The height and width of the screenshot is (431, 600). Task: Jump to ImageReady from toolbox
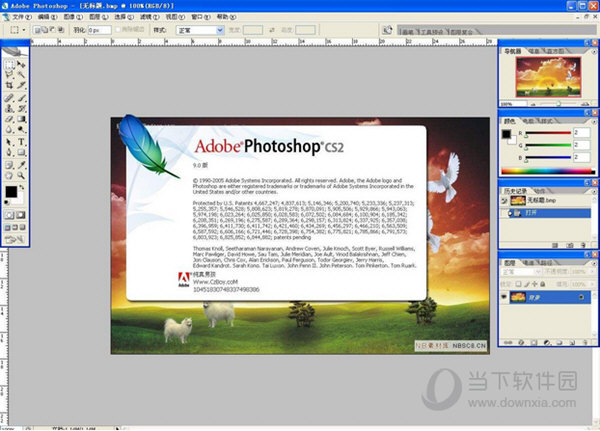(x=15, y=240)
